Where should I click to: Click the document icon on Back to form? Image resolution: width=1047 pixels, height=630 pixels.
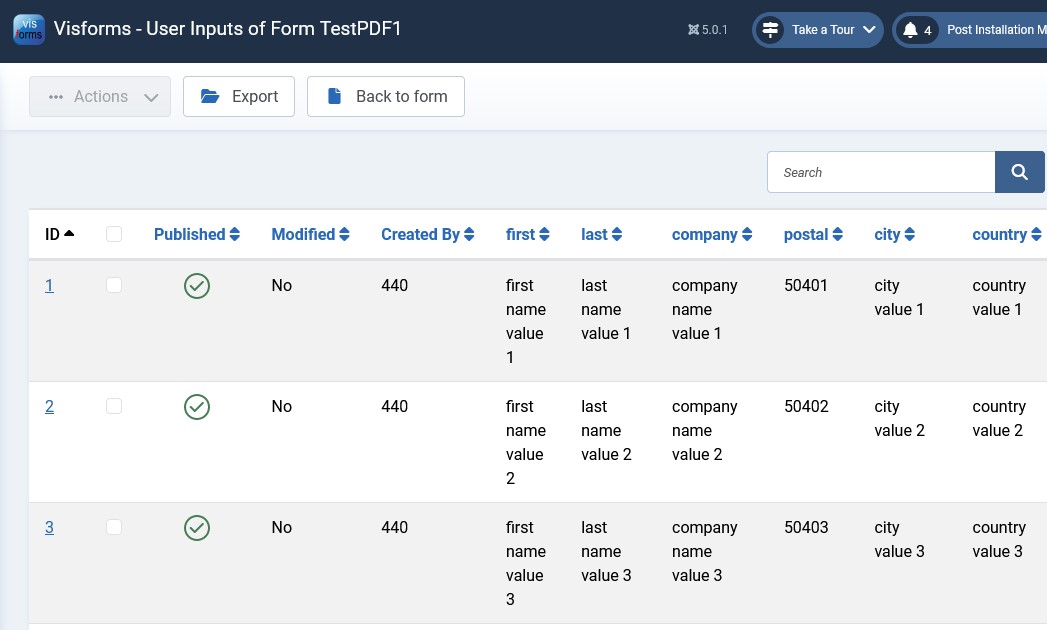coord(334,96)
